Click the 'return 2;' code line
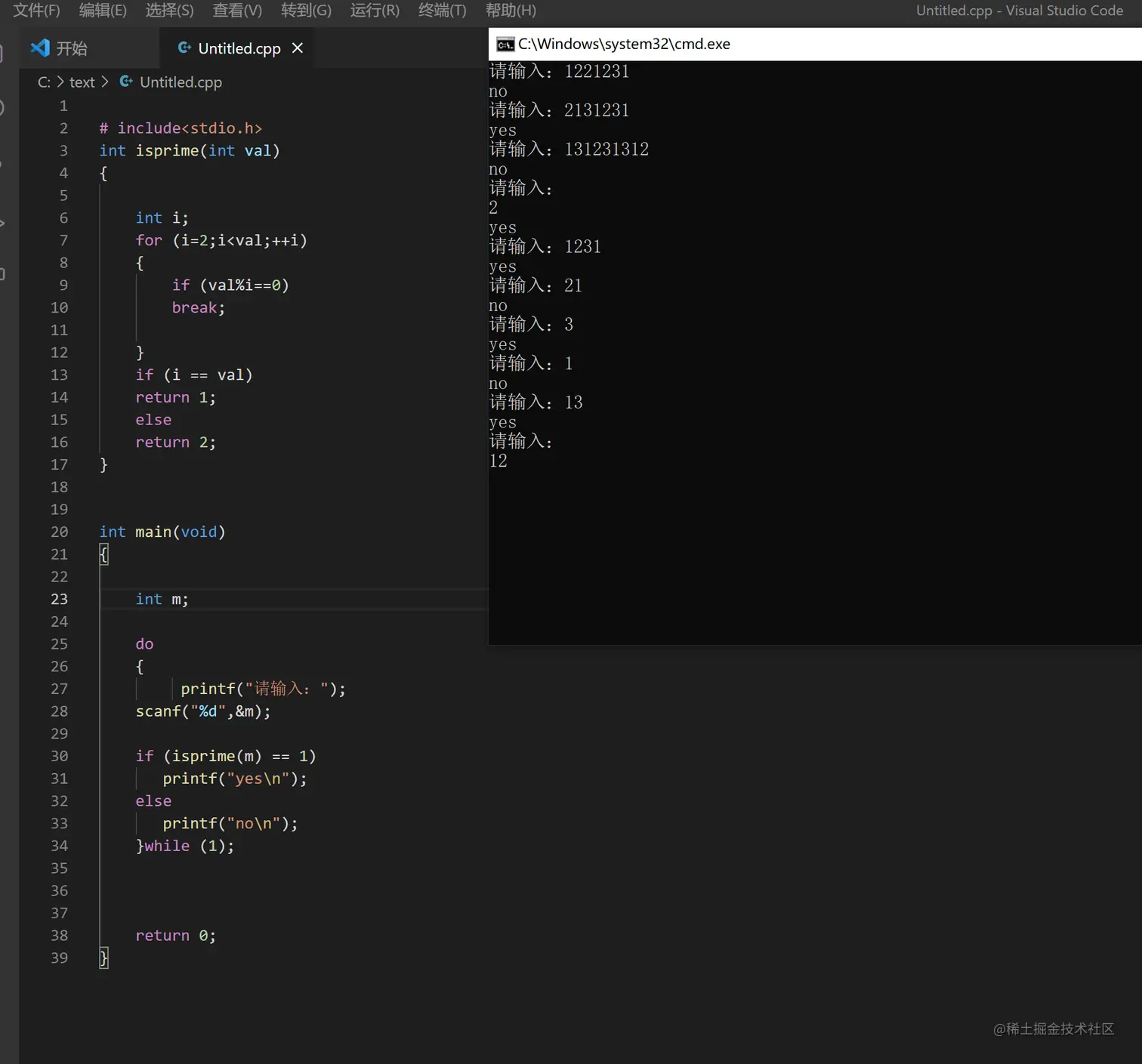Image resolution: width=1142 pixels, height=1064 pixels. [176, 443]
